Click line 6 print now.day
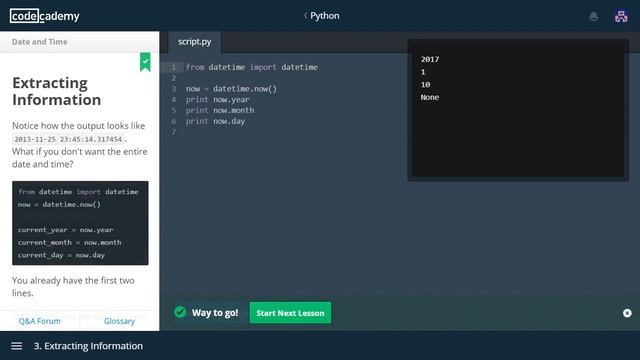 [215, 121]
